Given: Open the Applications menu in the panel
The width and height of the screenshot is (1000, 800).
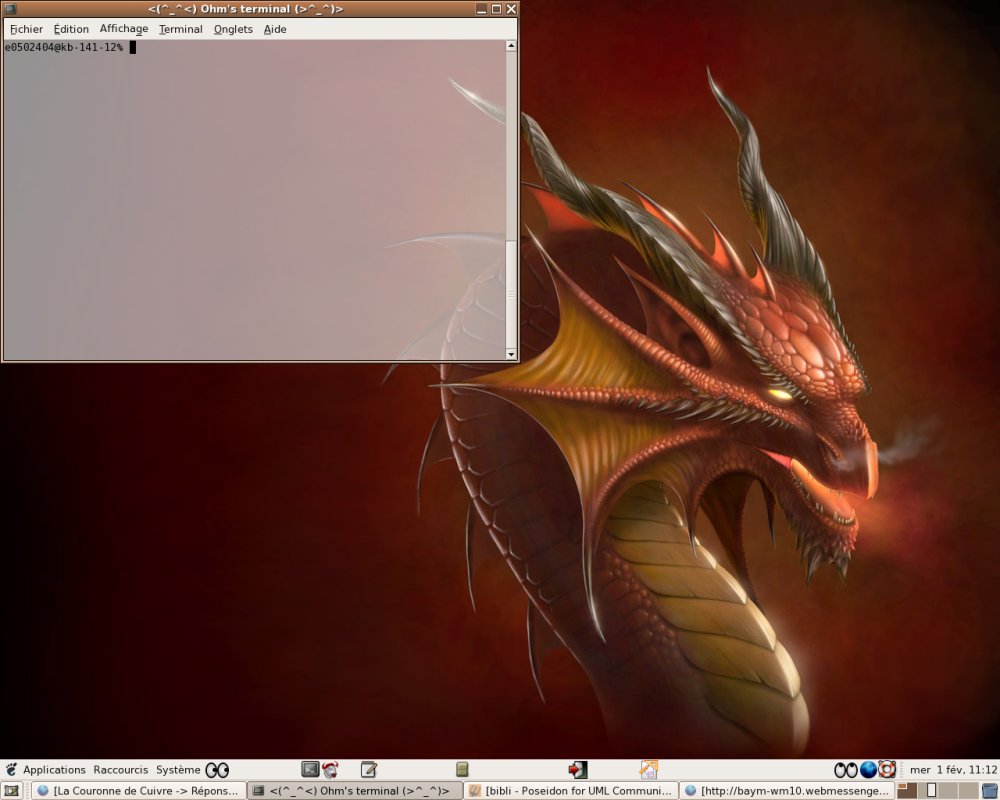Looking at the screenshot, I should (x=54, y=770).
